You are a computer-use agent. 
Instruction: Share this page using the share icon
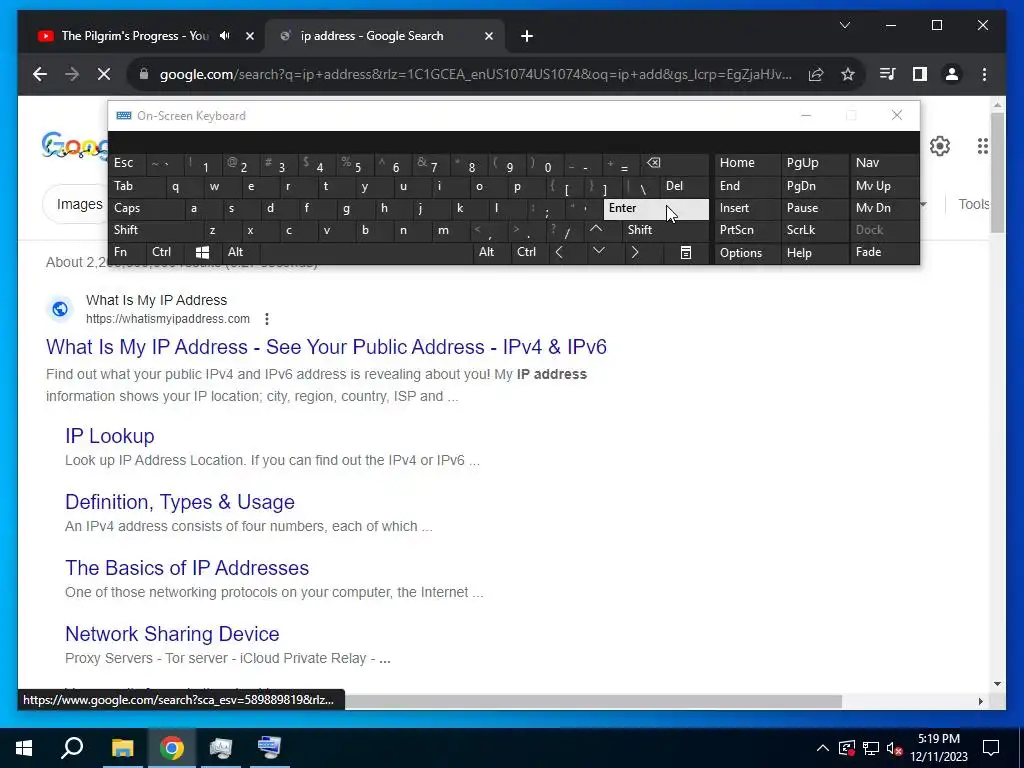point(816,74)
